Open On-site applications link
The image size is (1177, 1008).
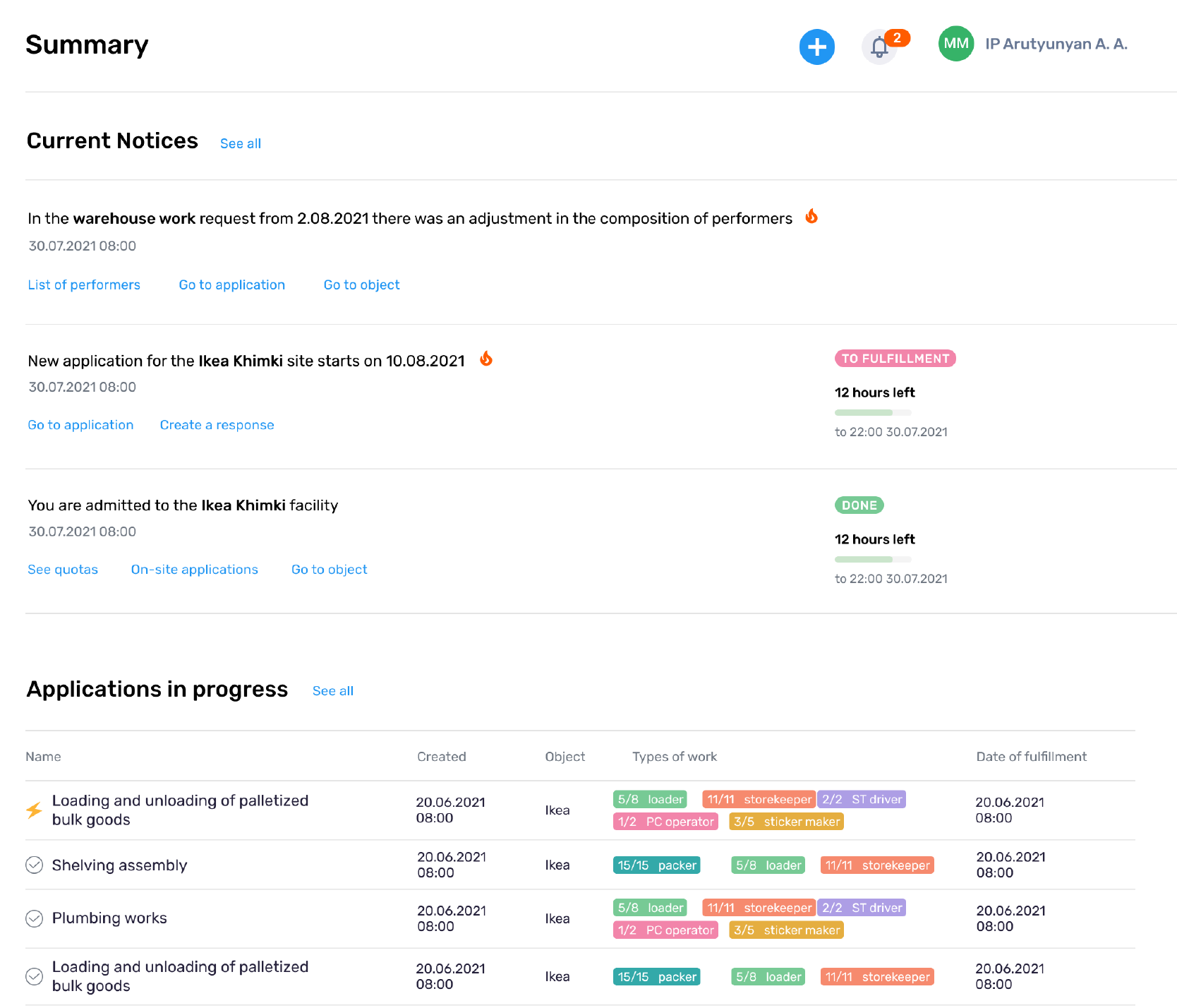194,570
